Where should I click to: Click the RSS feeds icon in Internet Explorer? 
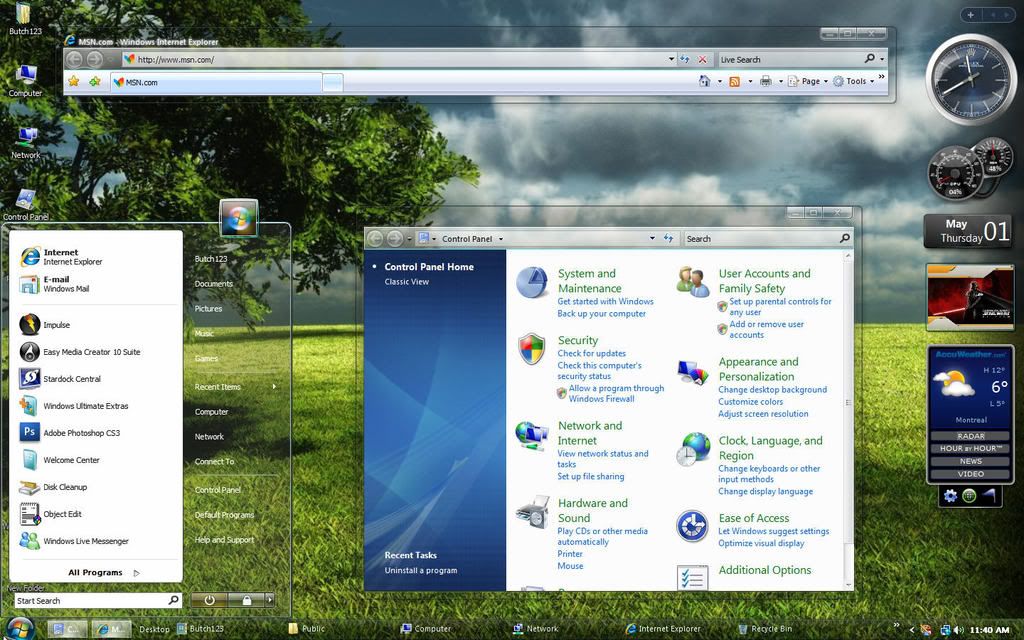734,81
